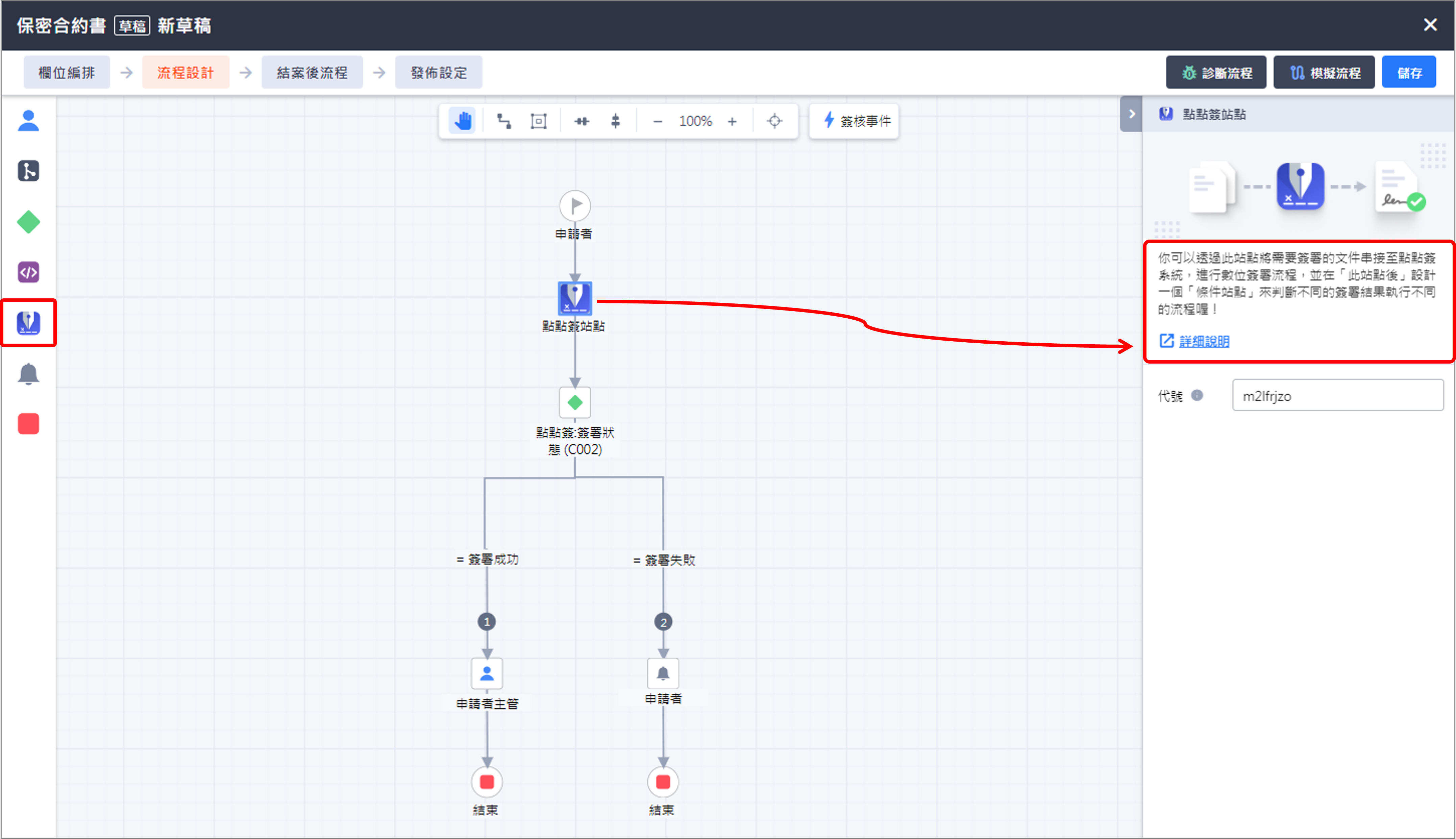Select the bell notification node in sidebar

[28, 373]
